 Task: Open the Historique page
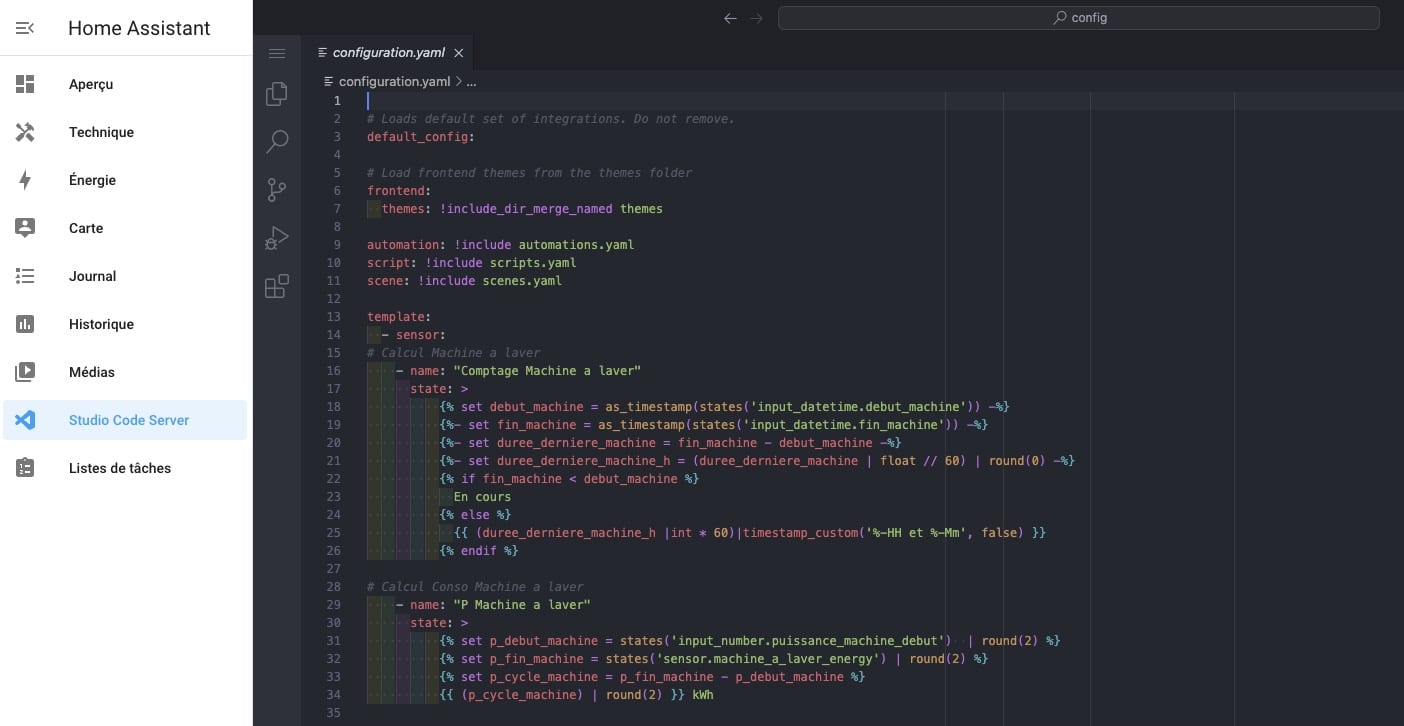point(101,325)
